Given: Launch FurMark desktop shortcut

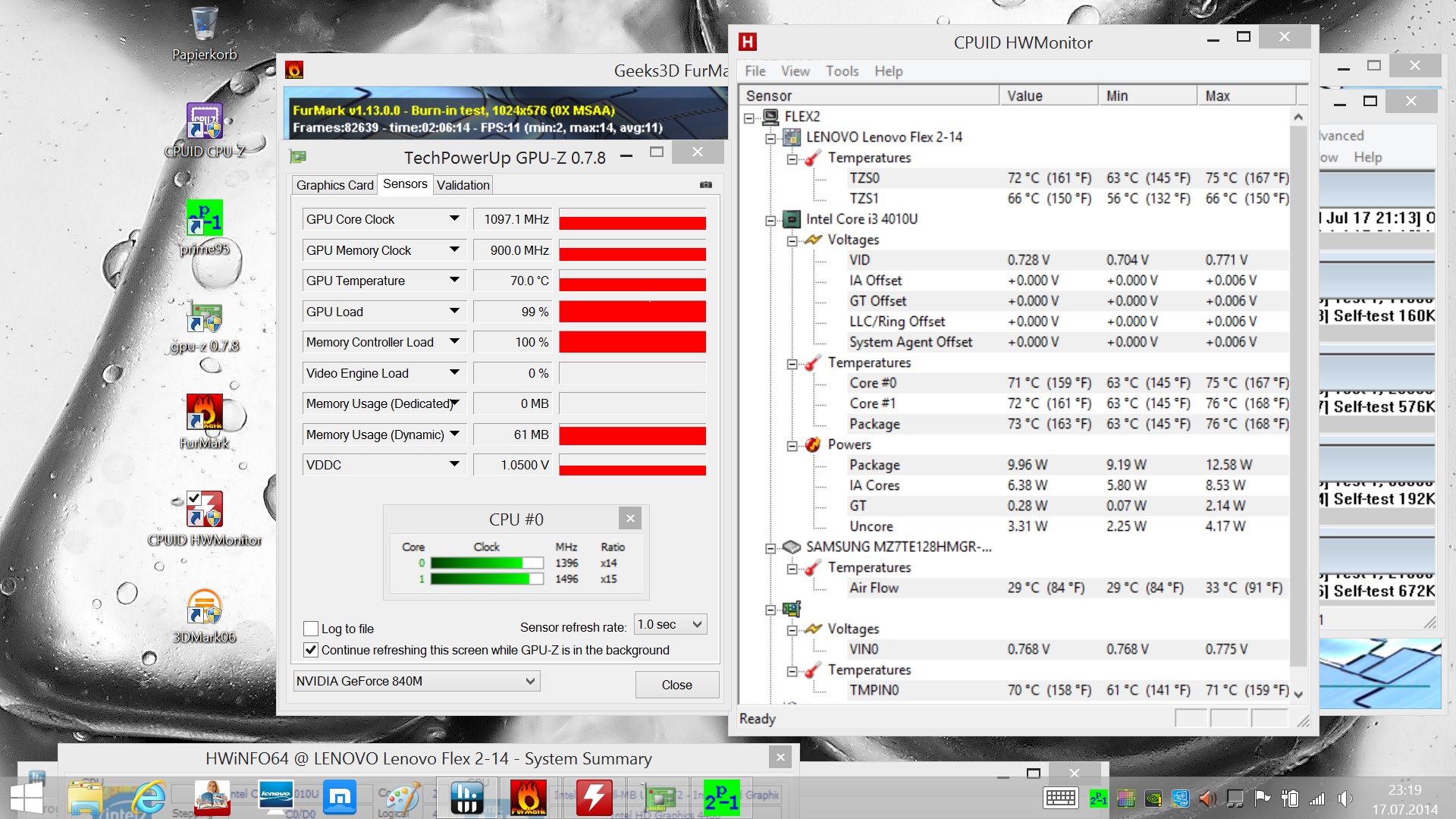Looking at the screenshot, I should tap(204, 422).
